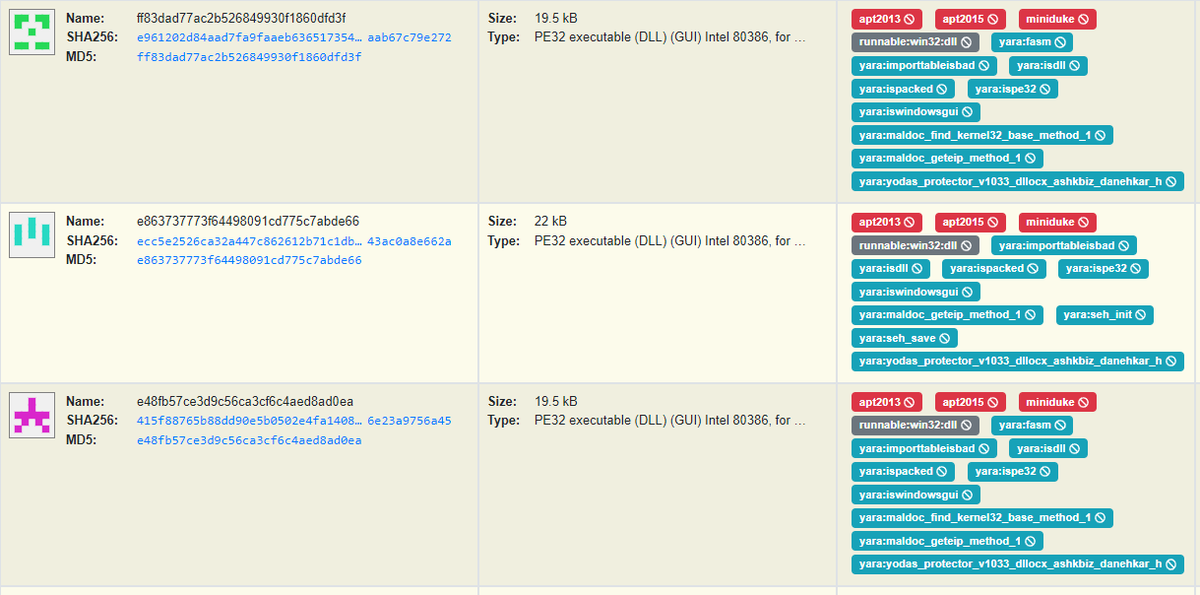Remove maldoc_find_kernel32_base_method_1 tag from ff83dad7 sample
1200x595 pixels.
pyautogui.click(x=1100, y=135)
